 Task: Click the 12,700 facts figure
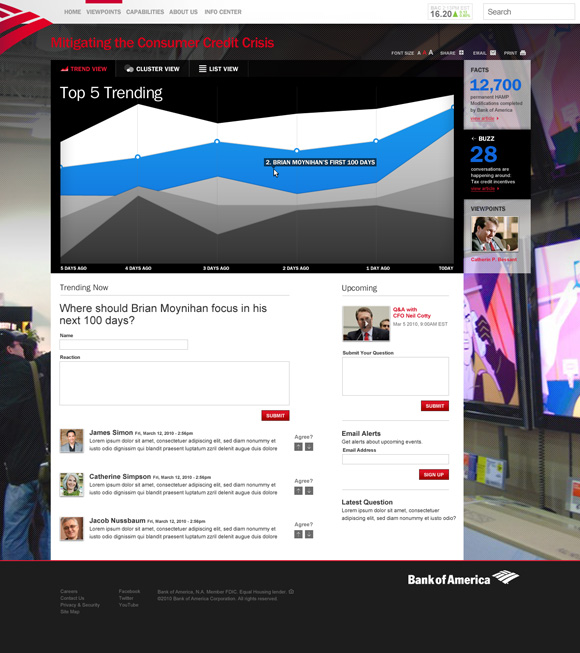(x=495, y=85)
